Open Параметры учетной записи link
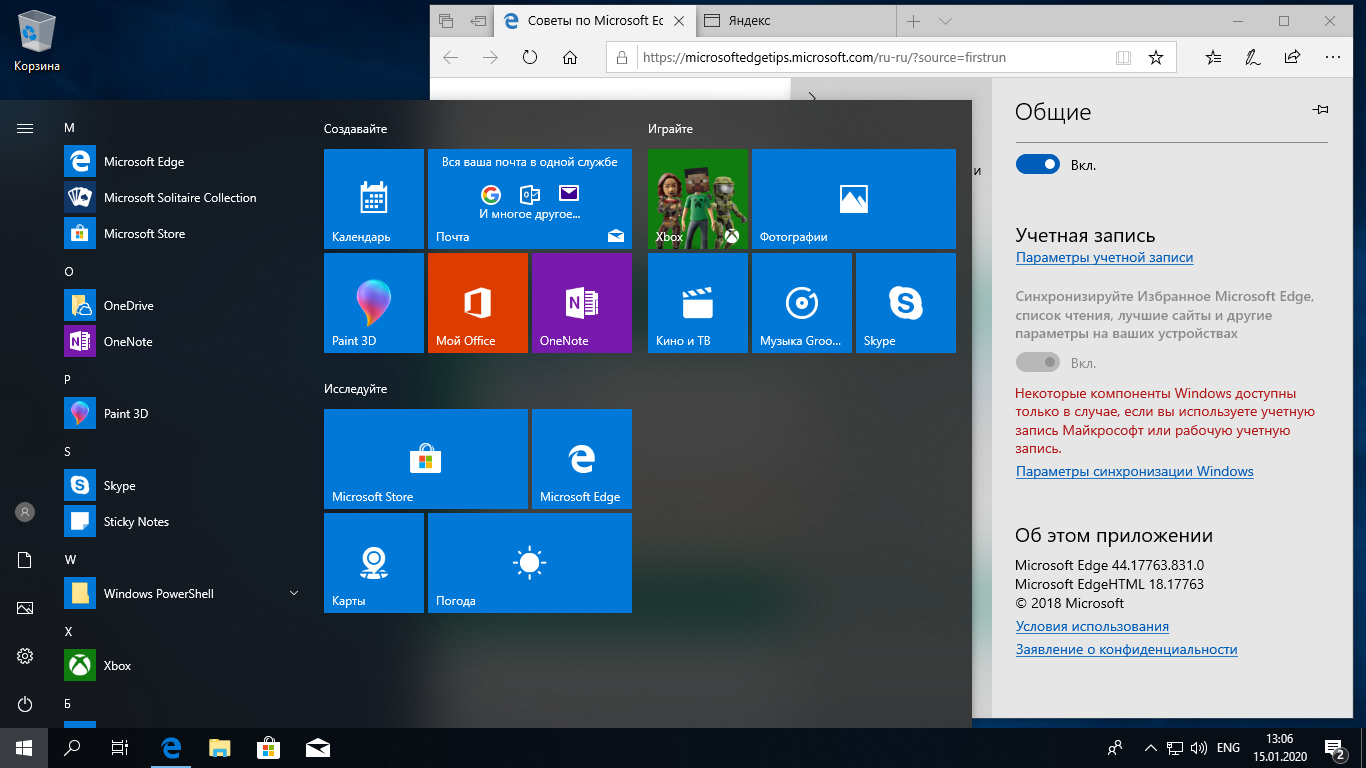Viewport: 1366px width, 768px height. (x=1104, y=257)
